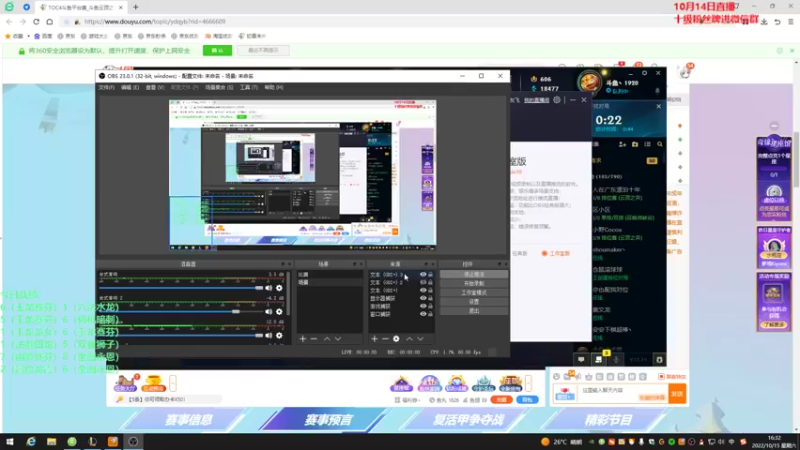The image size is (800, 450).
Task: Click the studio mode button in Controls
Action: pos(473,293)
